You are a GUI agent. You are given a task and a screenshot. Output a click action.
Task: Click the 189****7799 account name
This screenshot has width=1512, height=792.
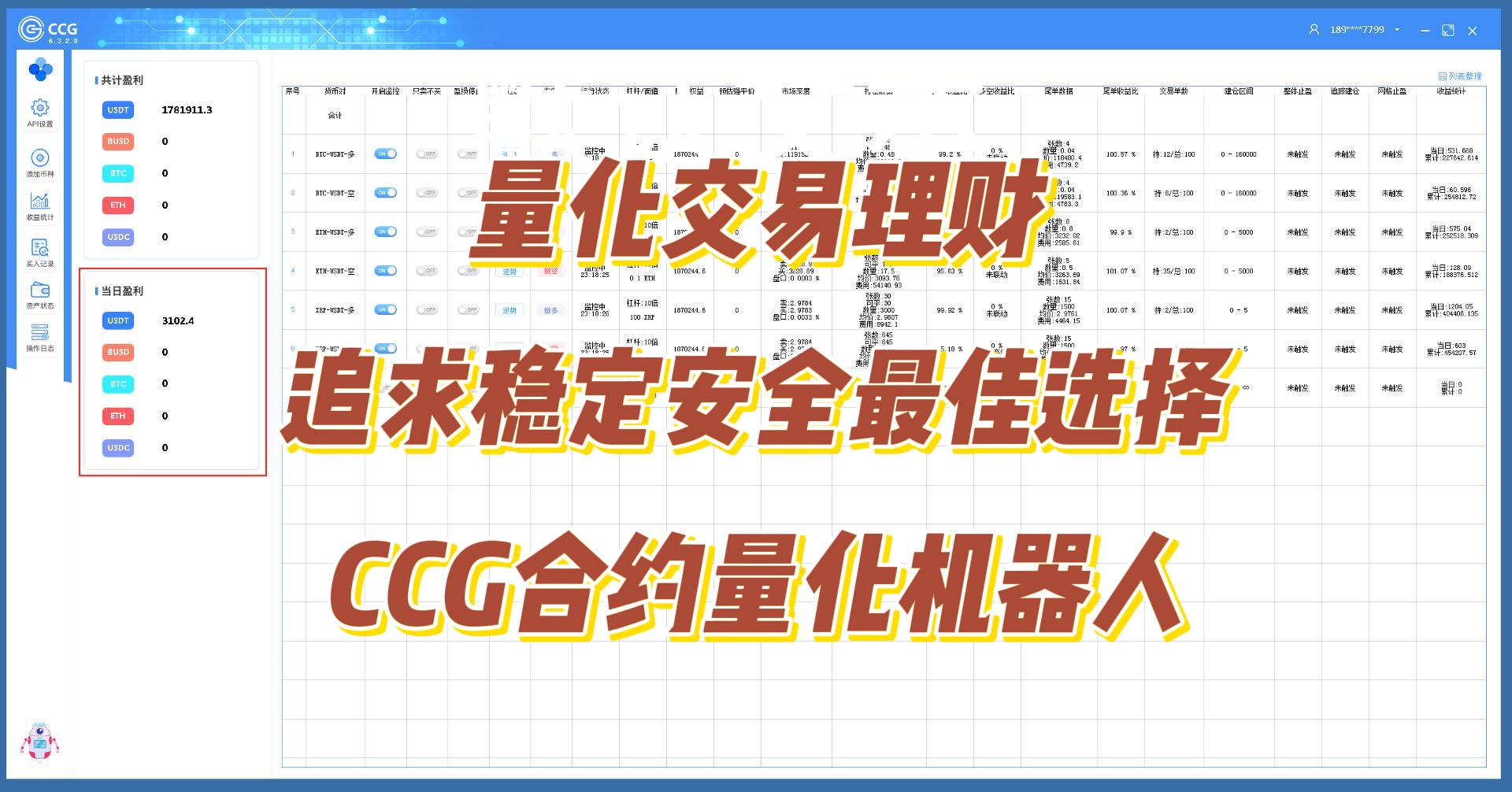point(1357,30)
